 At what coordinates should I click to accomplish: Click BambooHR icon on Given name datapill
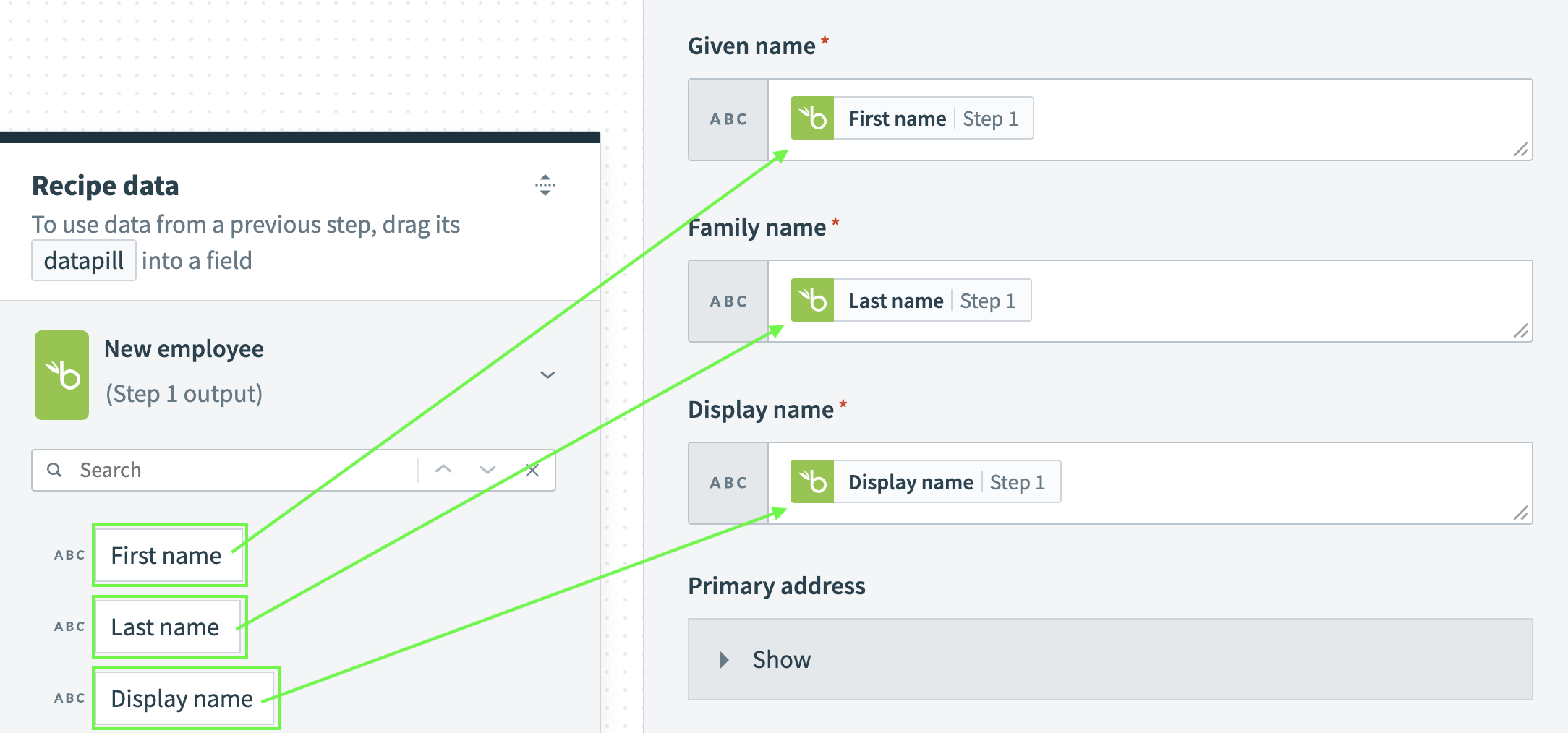[812, 119]
